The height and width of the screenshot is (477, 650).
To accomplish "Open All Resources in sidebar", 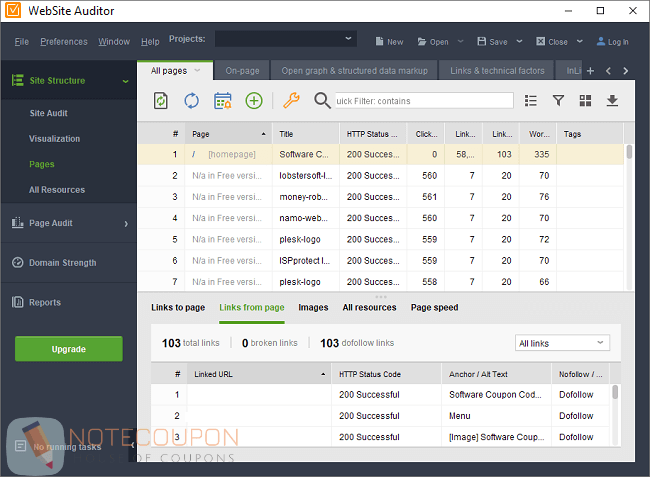I will point(57,190).
